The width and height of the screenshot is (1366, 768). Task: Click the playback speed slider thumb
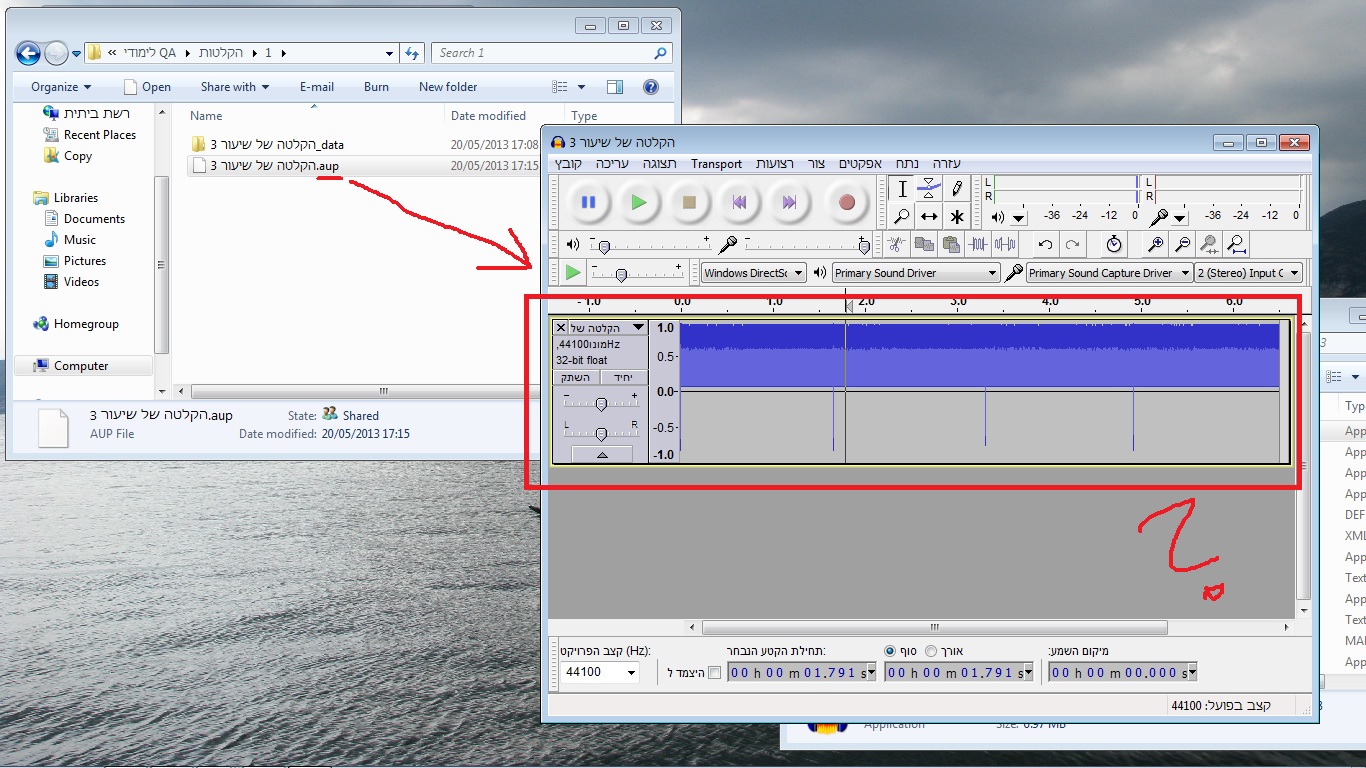pyautogui.click(x=621, y=275)
